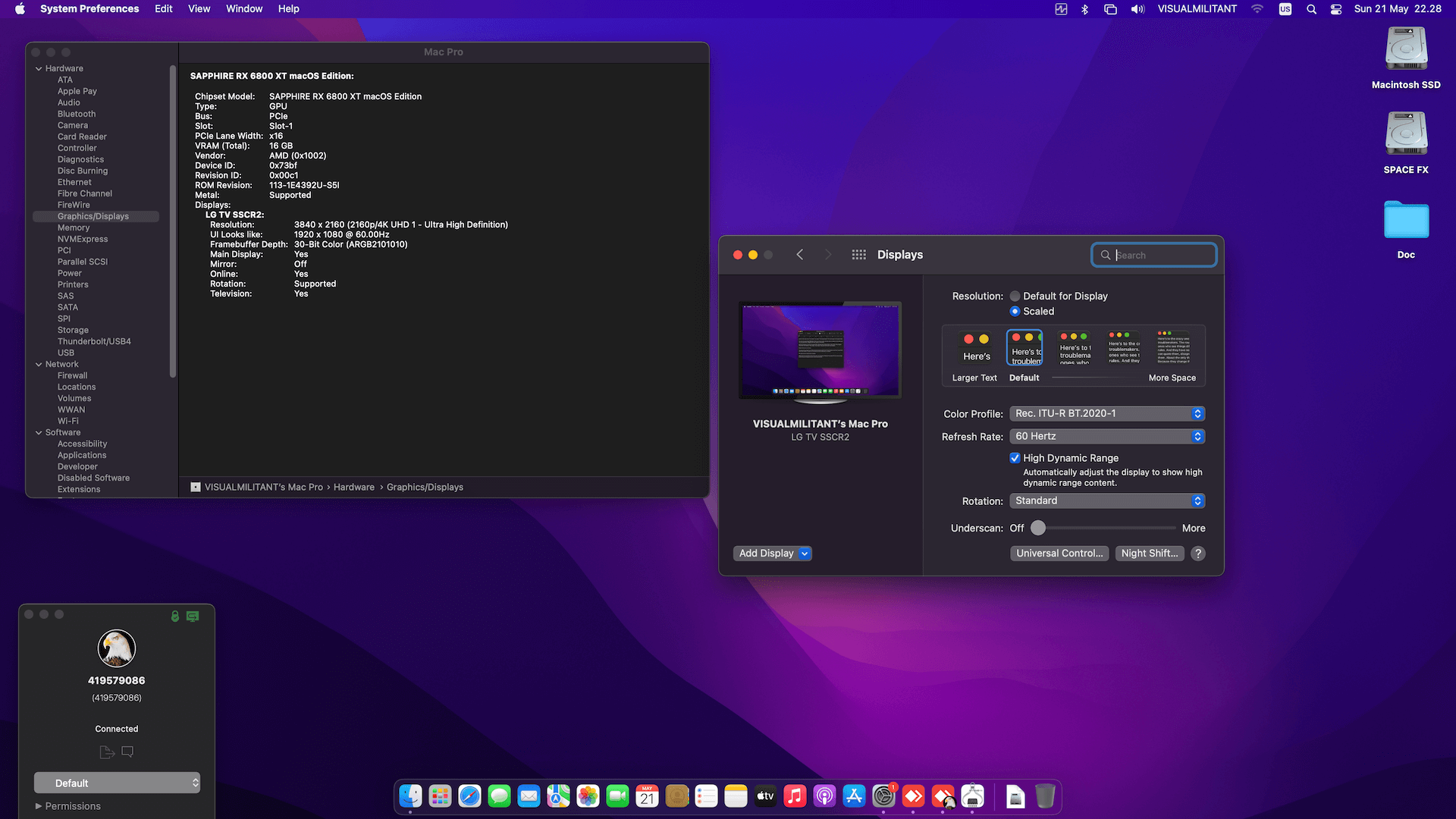Open the chat bubble icon below Connected
1456x819 pixels.
coord(127,752)
